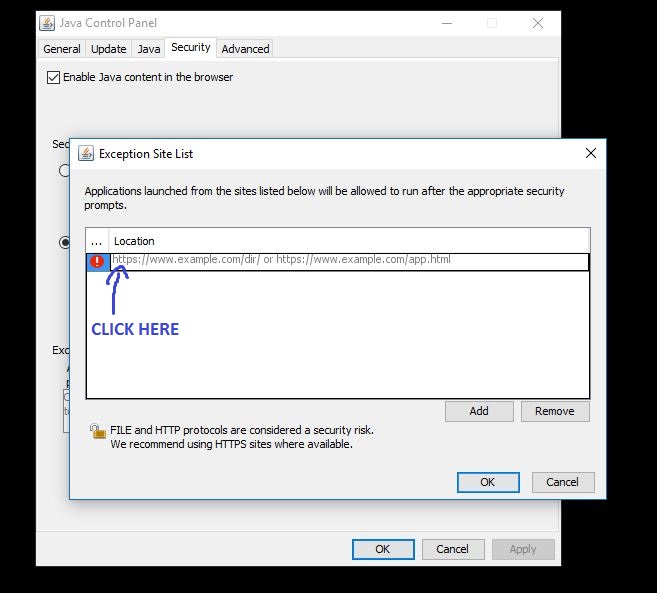Open the Update tab

pos(108,49)
